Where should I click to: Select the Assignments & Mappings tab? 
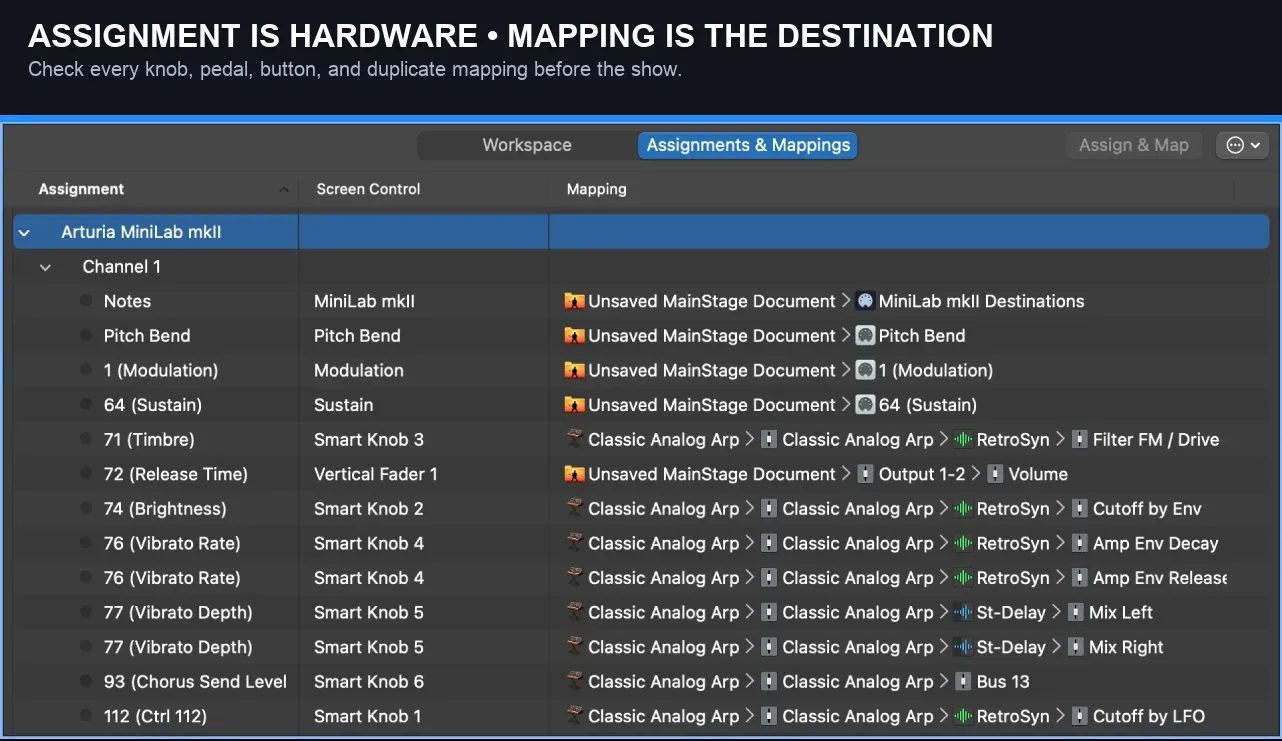point(748,145)
